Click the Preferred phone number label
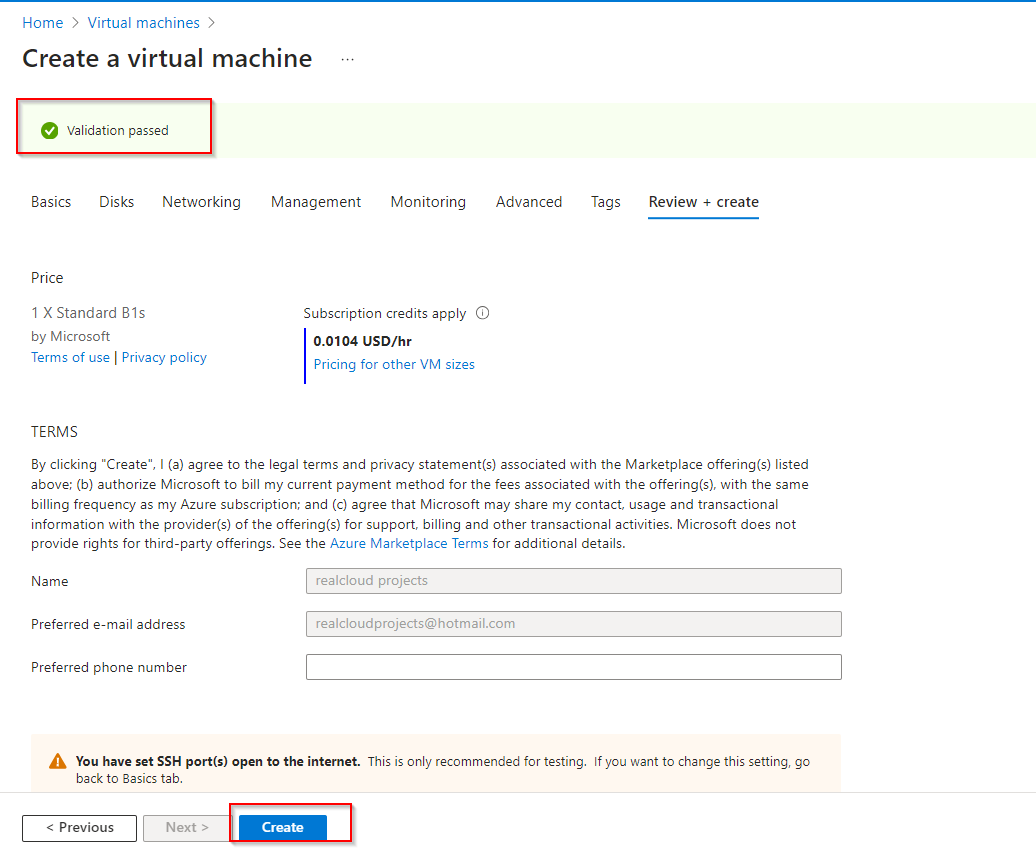The width and height of the screenshot is (1036, 859). coord(109,667)
